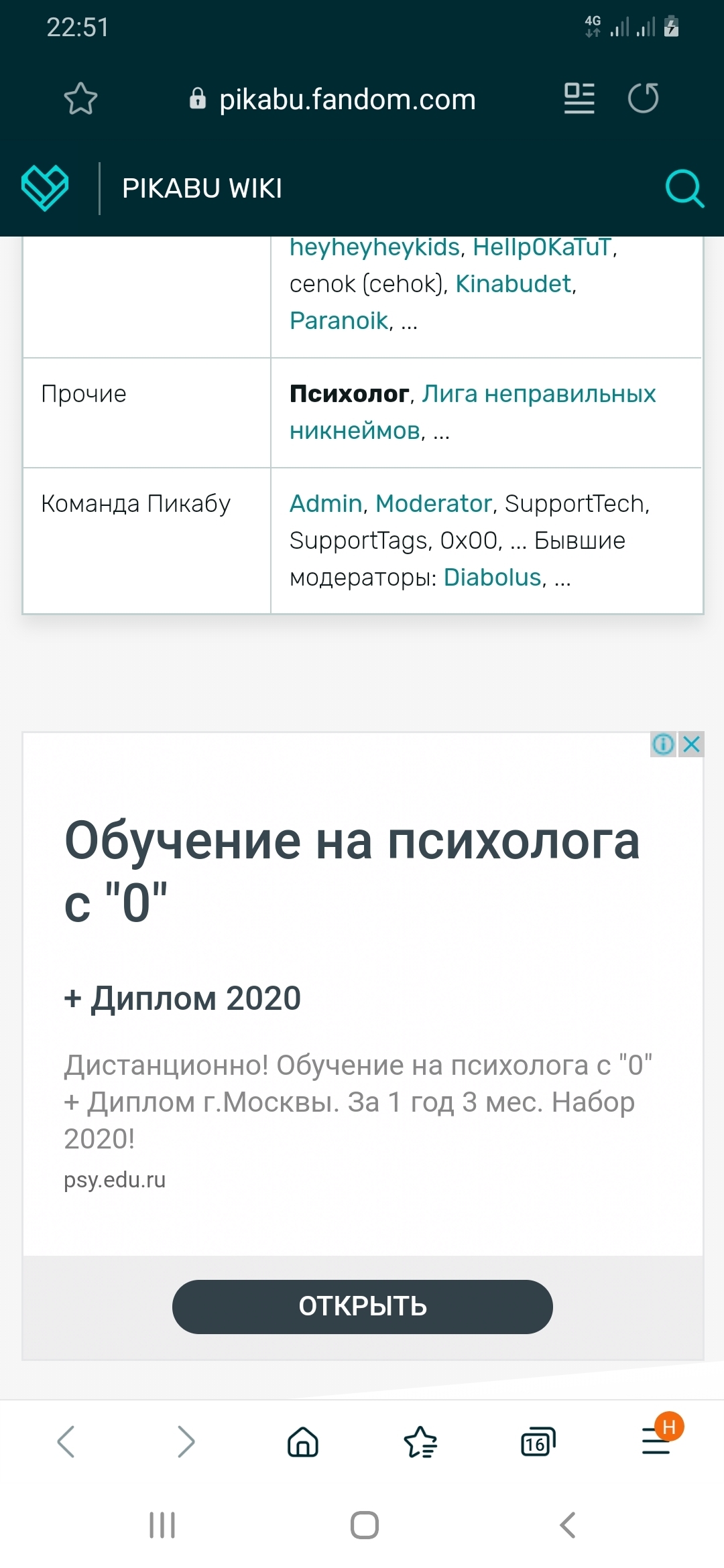
Task: Open the bookmarks list
Action: tap(420, 1441)
